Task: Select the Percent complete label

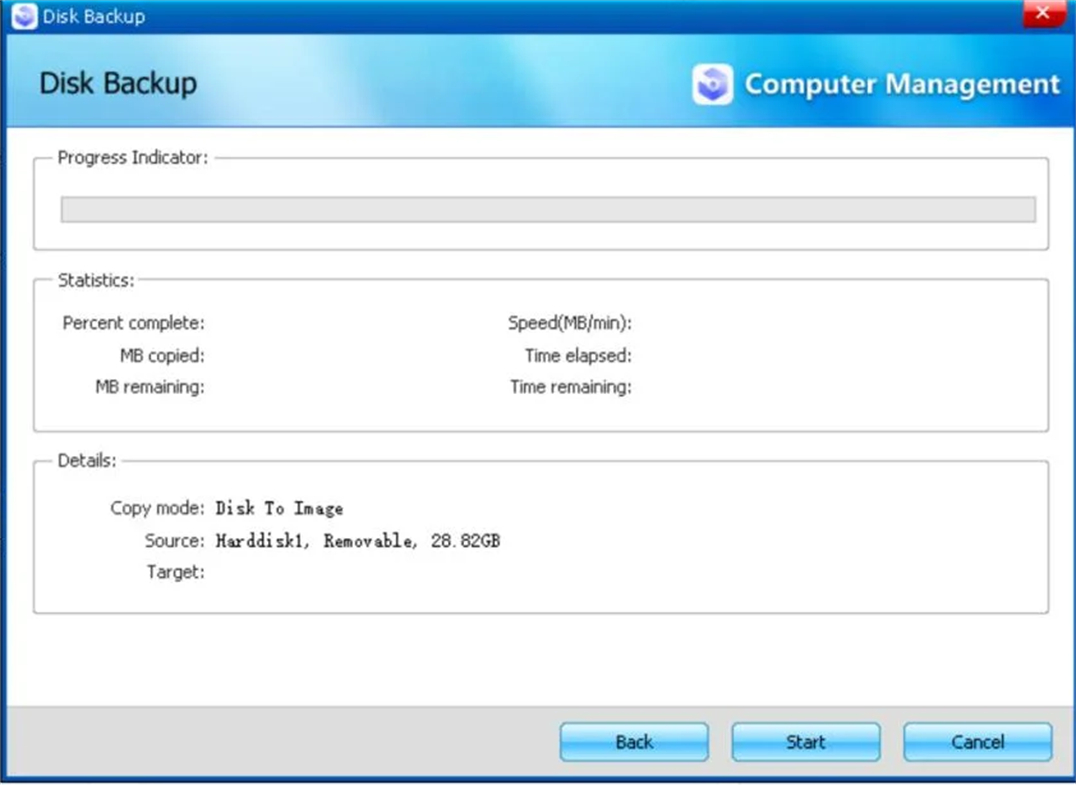Action: coord(133,323)
